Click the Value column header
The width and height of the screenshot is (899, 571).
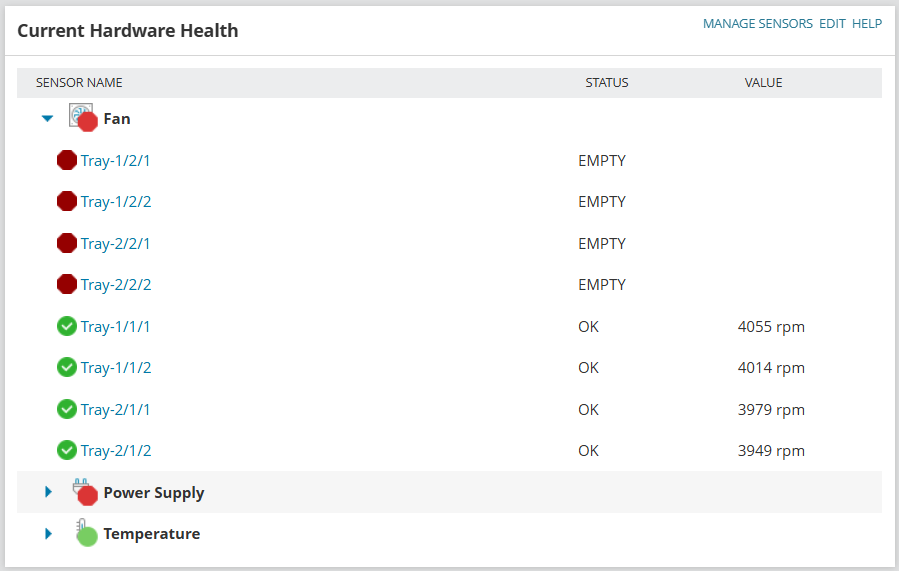pos(763,82)
